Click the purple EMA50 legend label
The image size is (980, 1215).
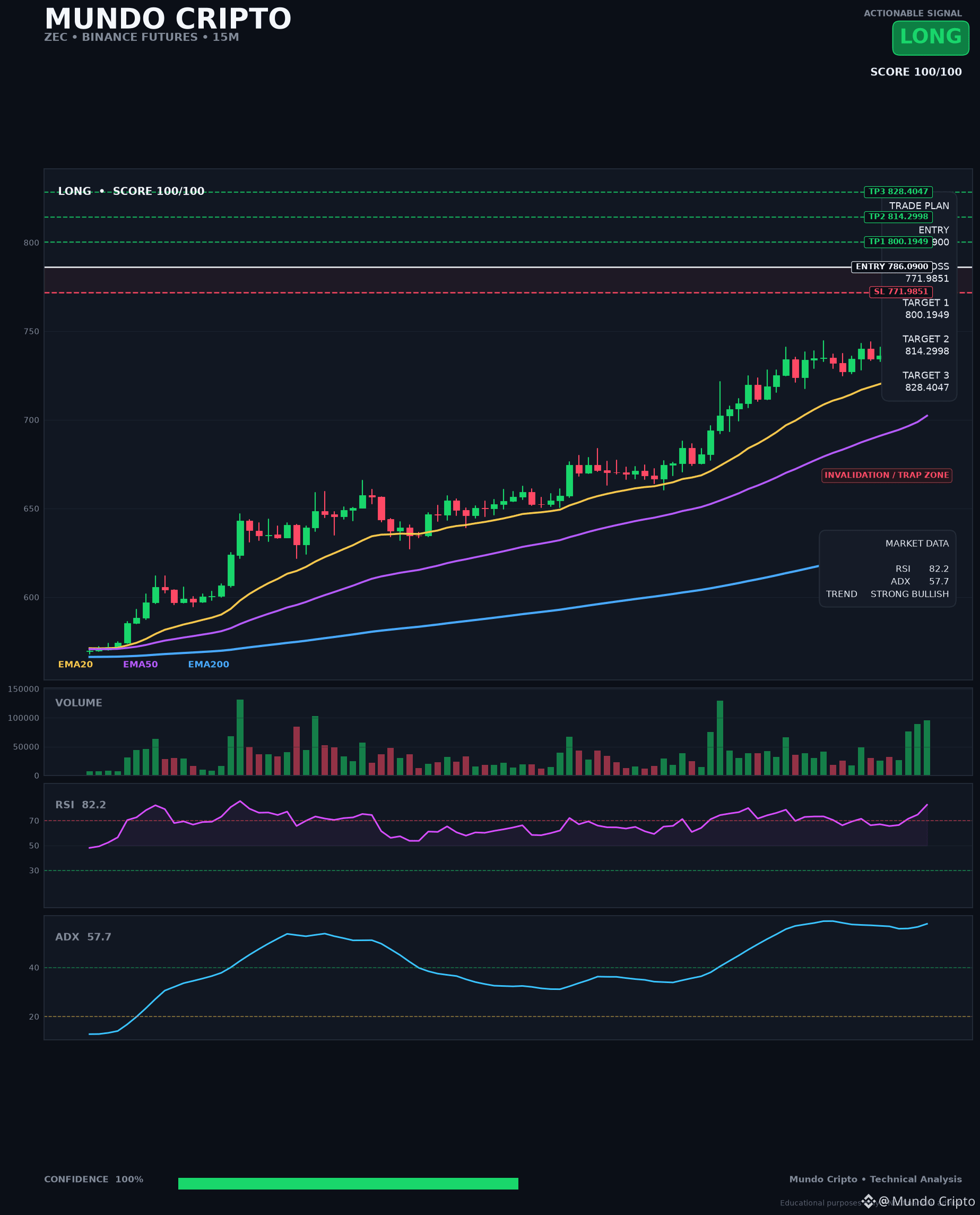[141, 664]
